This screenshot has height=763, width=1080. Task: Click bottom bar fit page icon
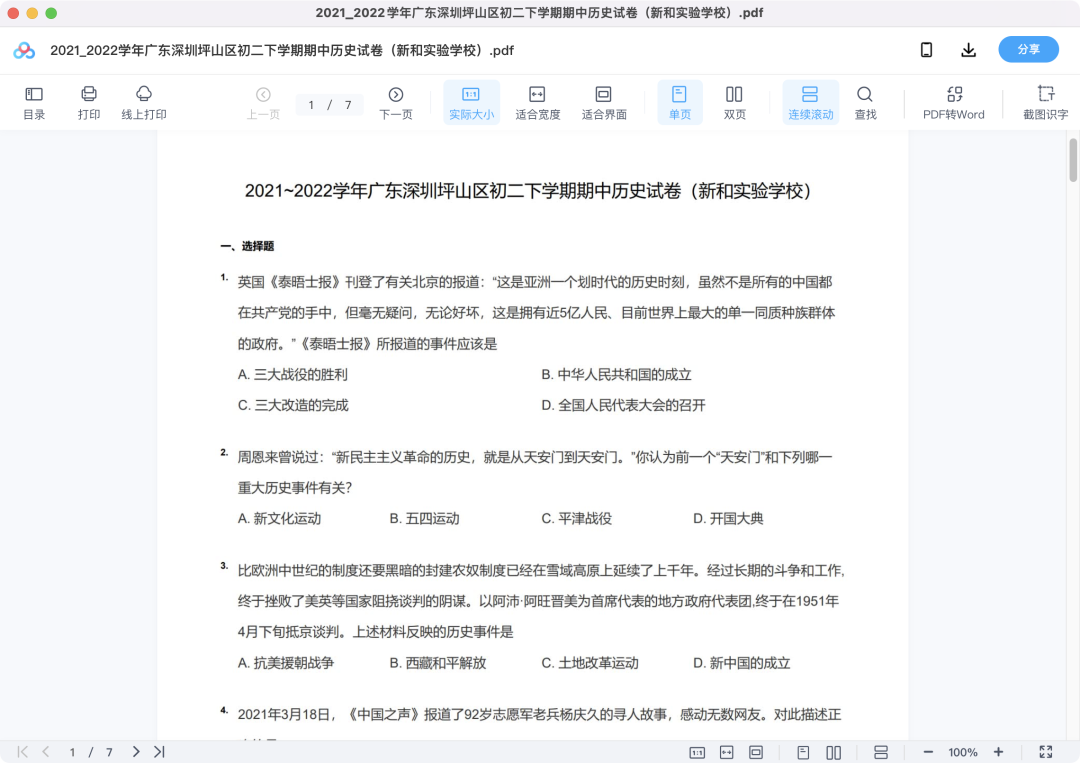pyautogui.click(x=756, y=753)
